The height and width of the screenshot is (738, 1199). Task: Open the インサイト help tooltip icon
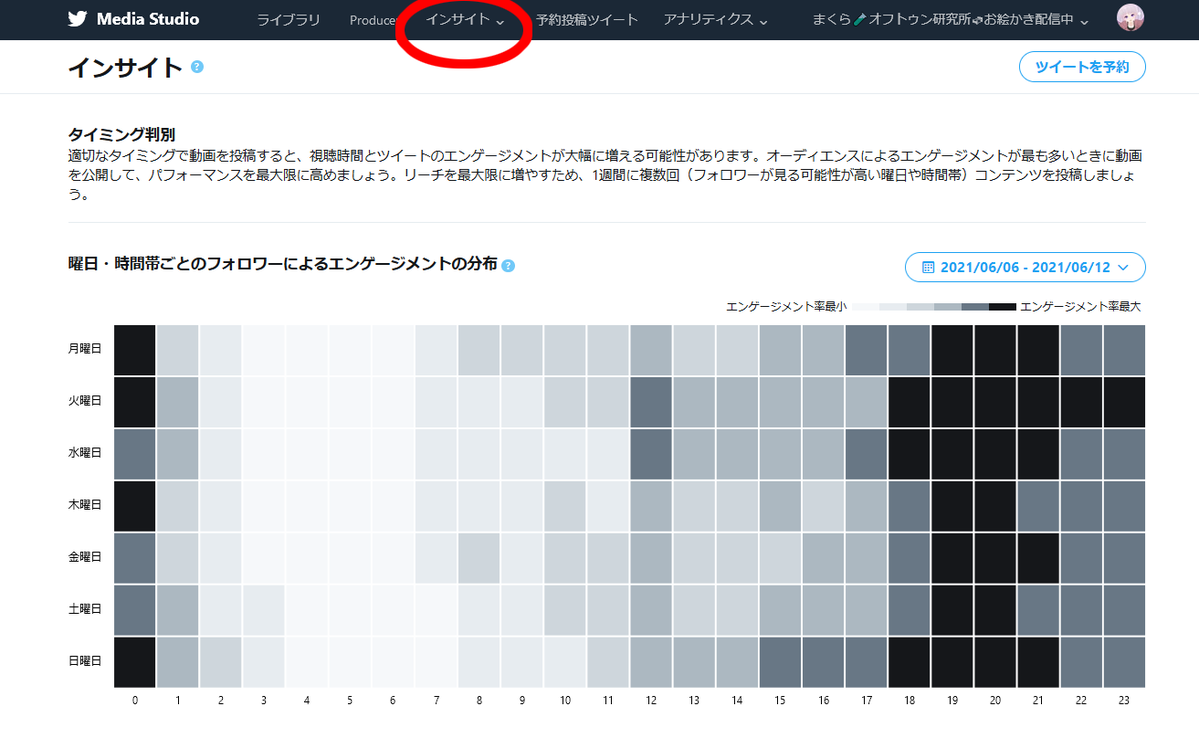click(197, 65)
